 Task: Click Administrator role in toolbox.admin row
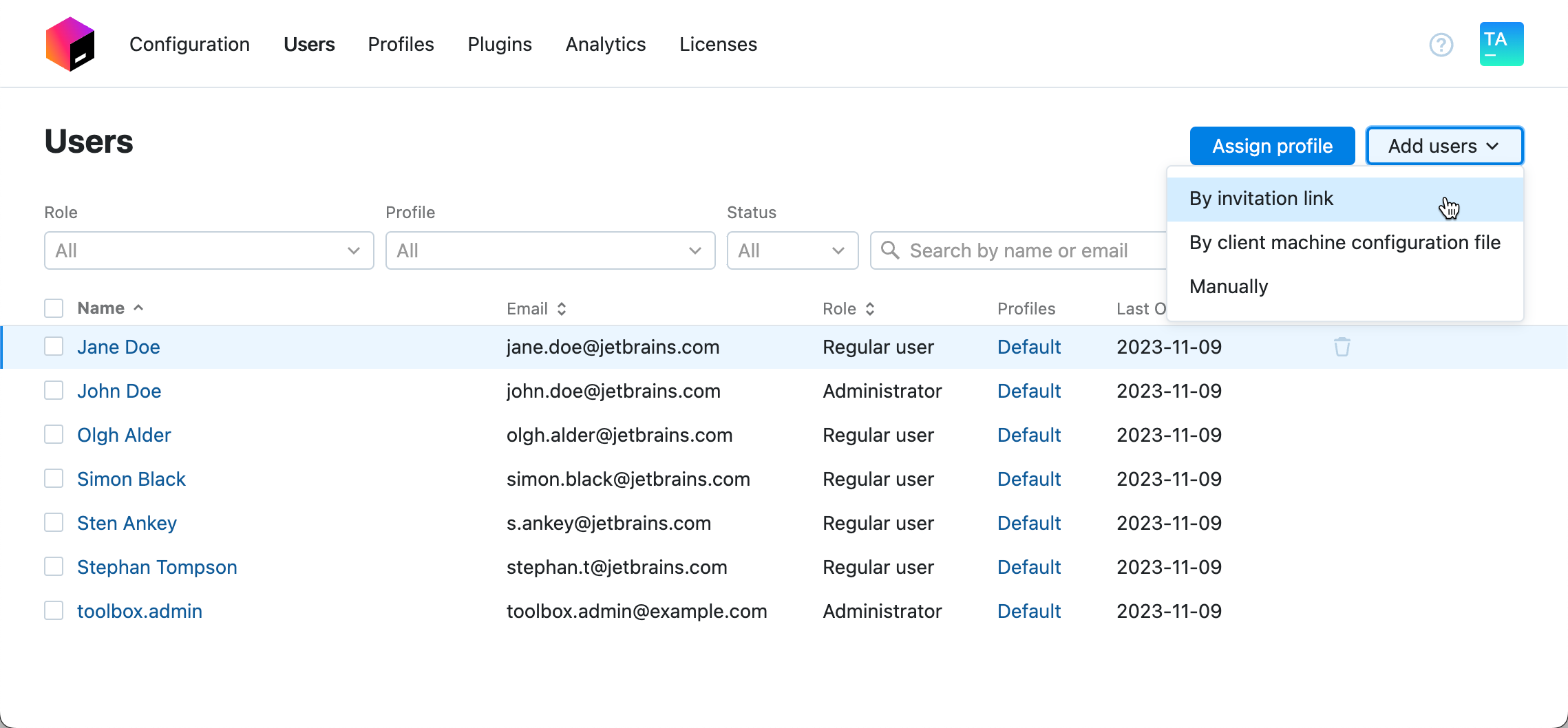882,611
